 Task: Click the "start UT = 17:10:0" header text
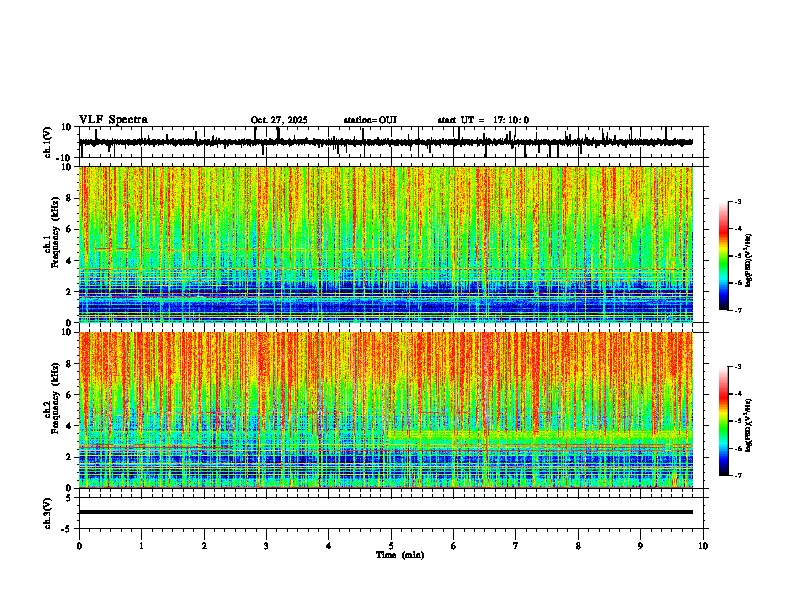pyautogui.click(x=483, y=120)
